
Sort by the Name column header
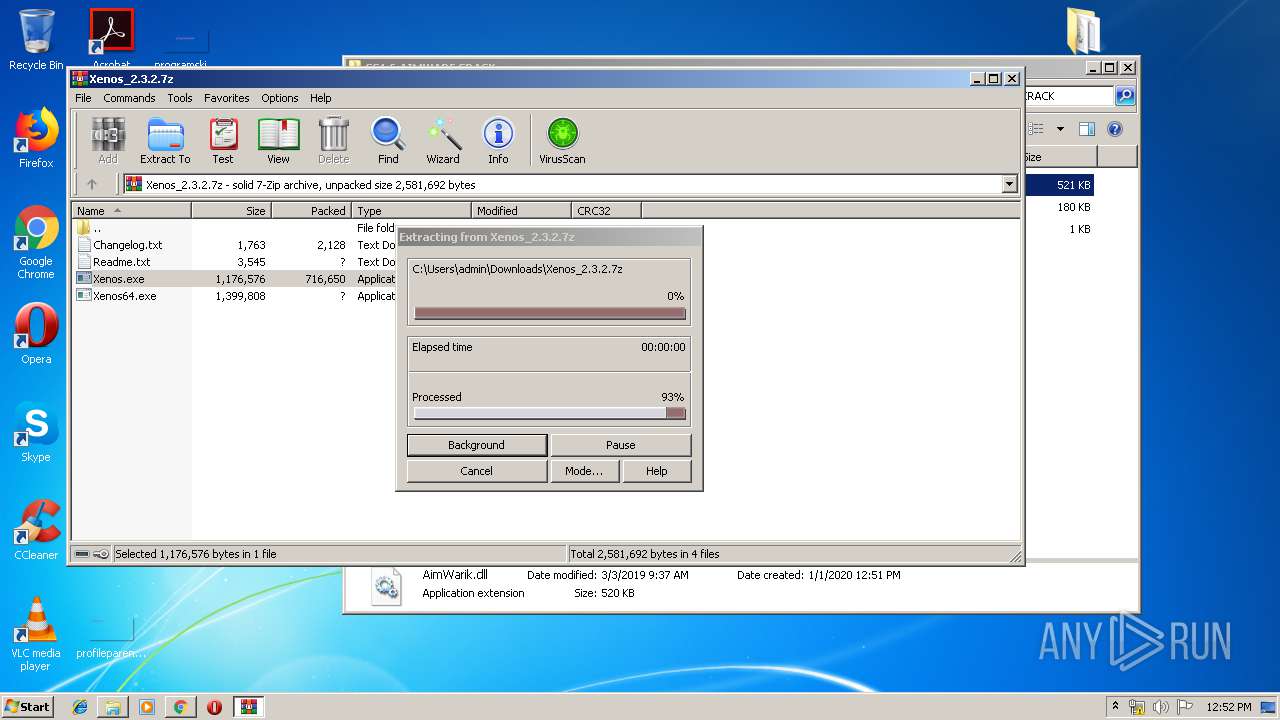point(131,211)
